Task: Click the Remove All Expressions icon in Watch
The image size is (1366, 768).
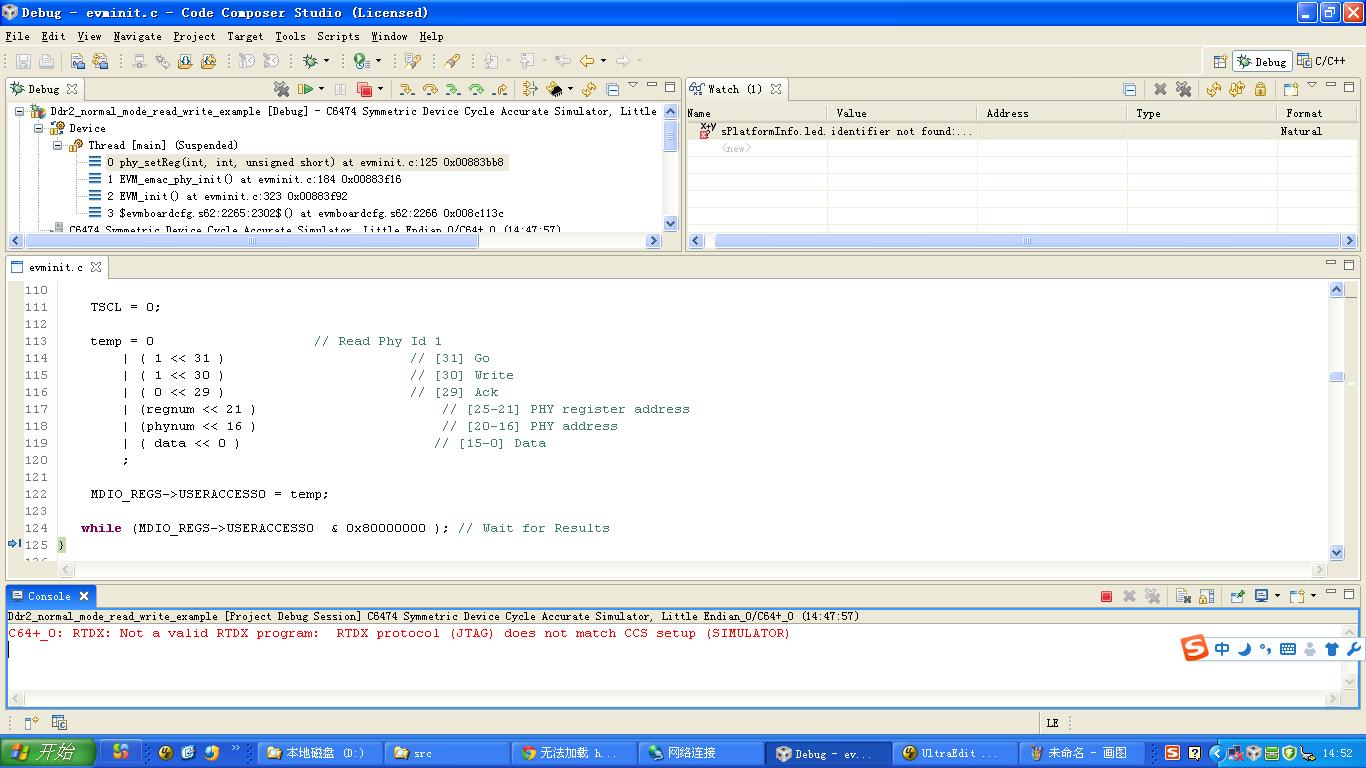Action: (1184, 89)
